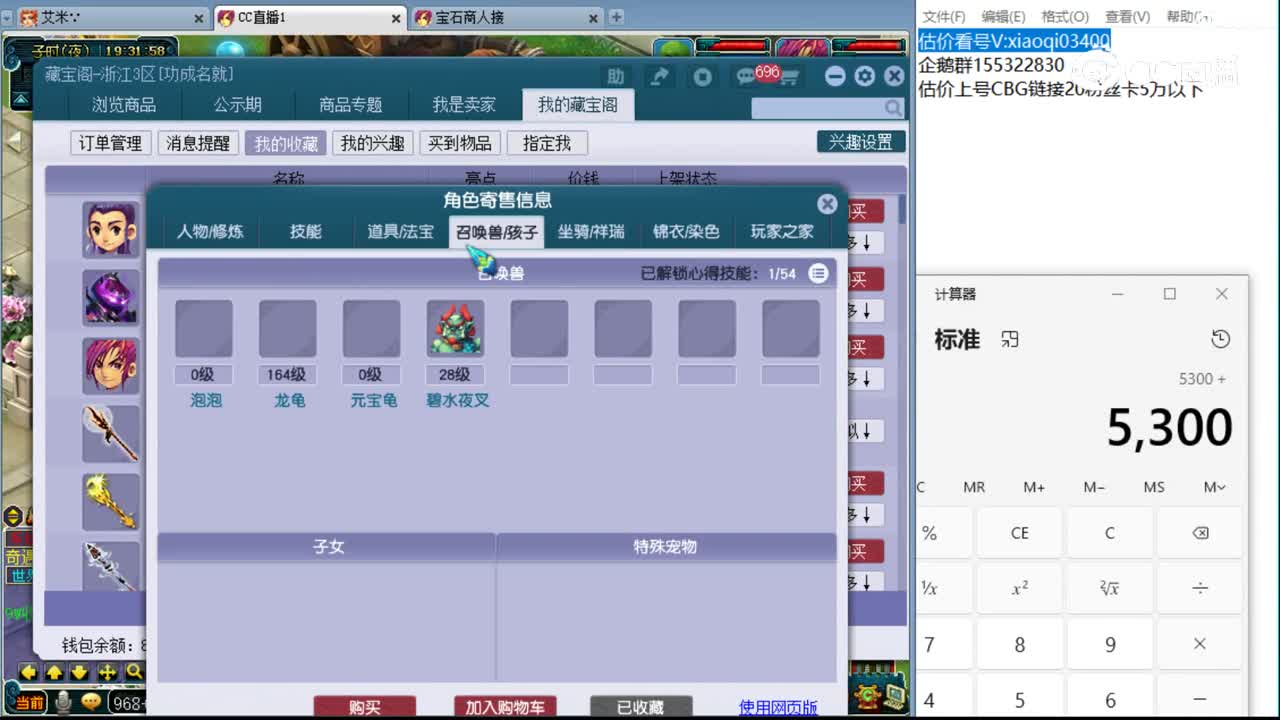Switch to the 坐骑/祥瑞 tab
1280x720 pixels.
(592, 231)
